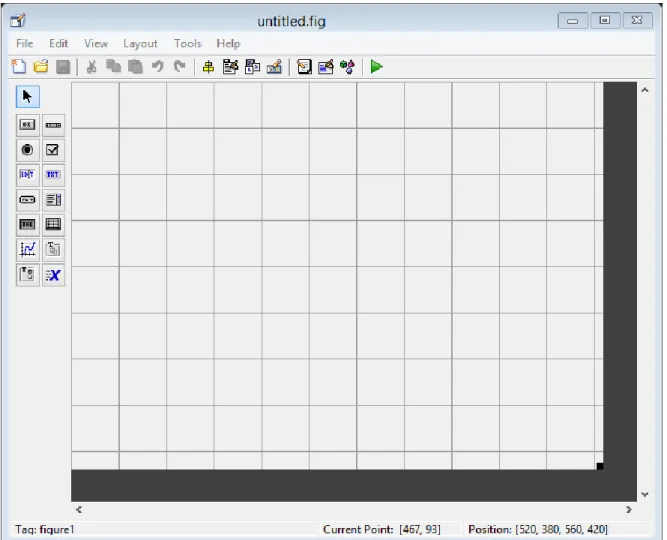Open the Property Inspector
667x540 pixels.
point(325,67)
